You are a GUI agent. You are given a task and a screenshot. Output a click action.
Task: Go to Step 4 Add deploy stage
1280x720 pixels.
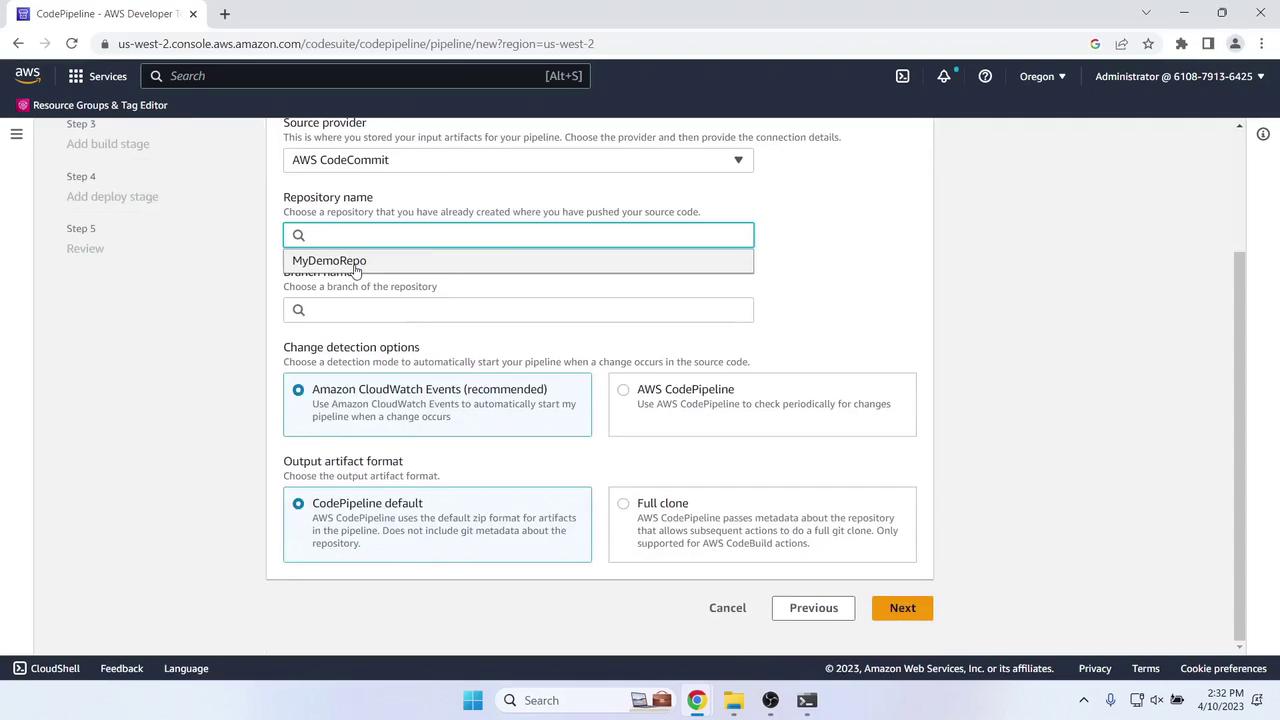click(x=112, y=197)
